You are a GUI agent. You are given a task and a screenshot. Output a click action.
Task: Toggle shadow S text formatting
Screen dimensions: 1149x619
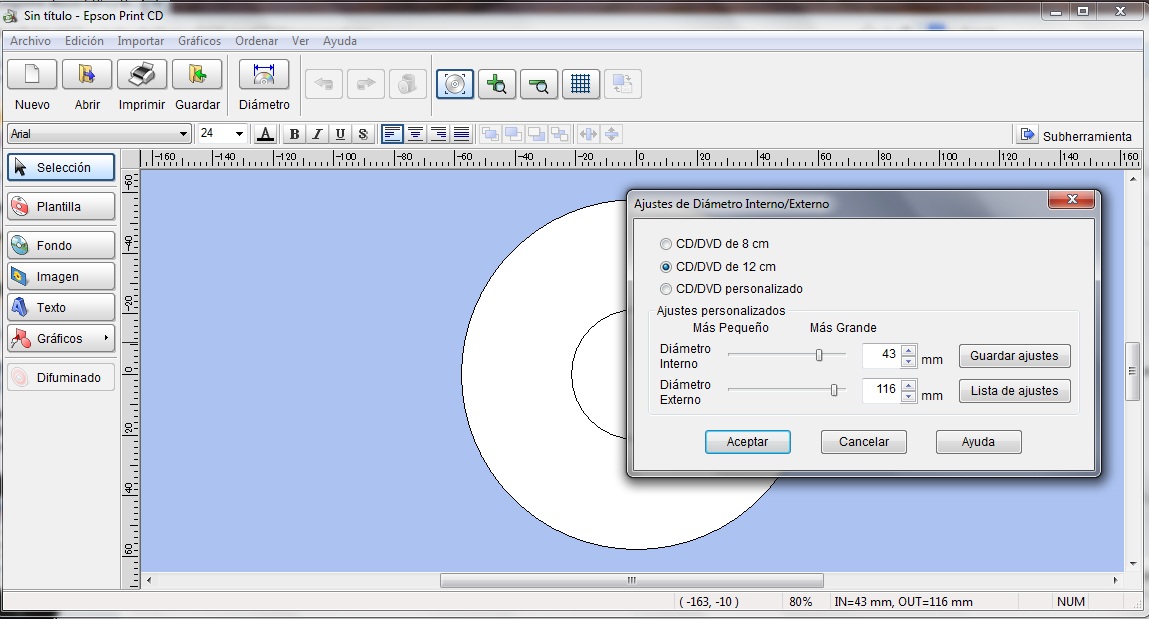[x=363, y=133]
